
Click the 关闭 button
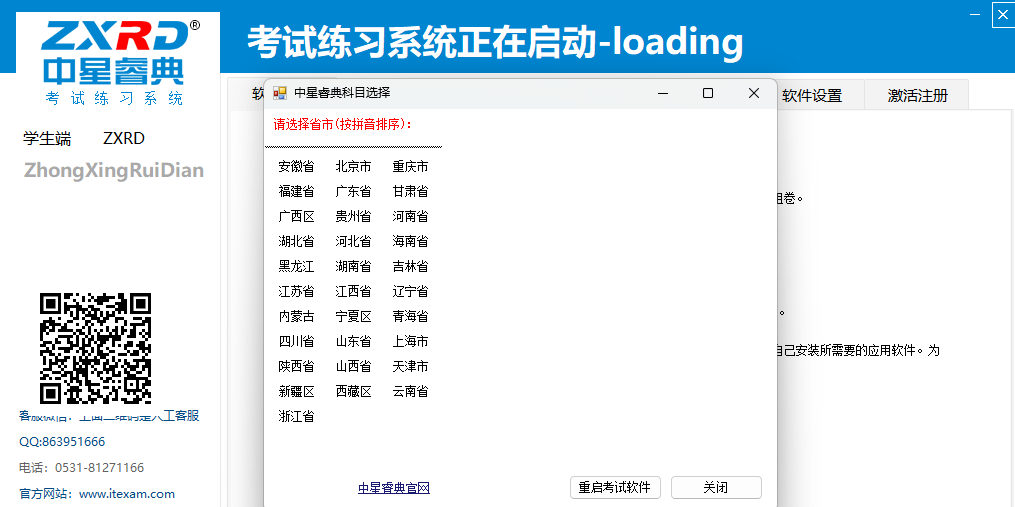(x=715, y=488)
